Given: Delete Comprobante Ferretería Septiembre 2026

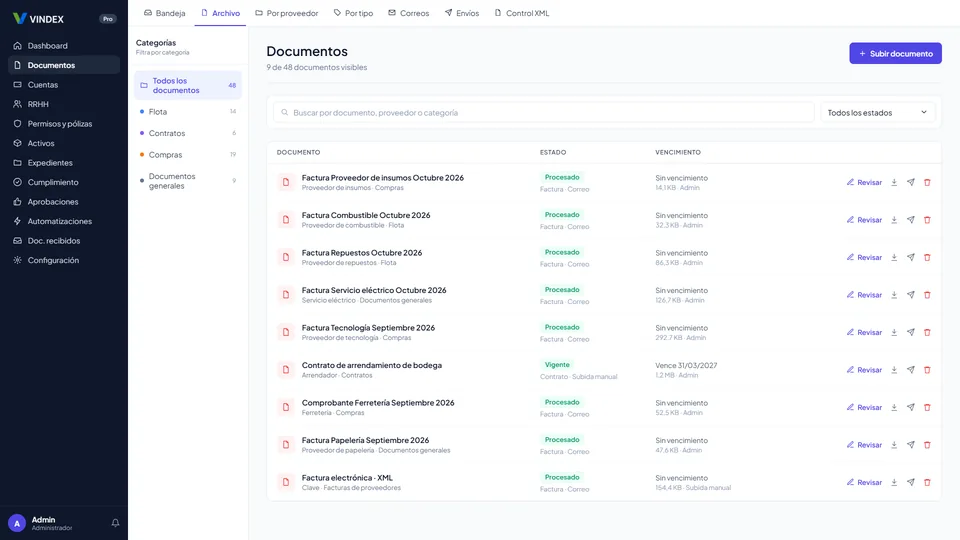Looking at the screenshot, I should [x=927, y=407].
